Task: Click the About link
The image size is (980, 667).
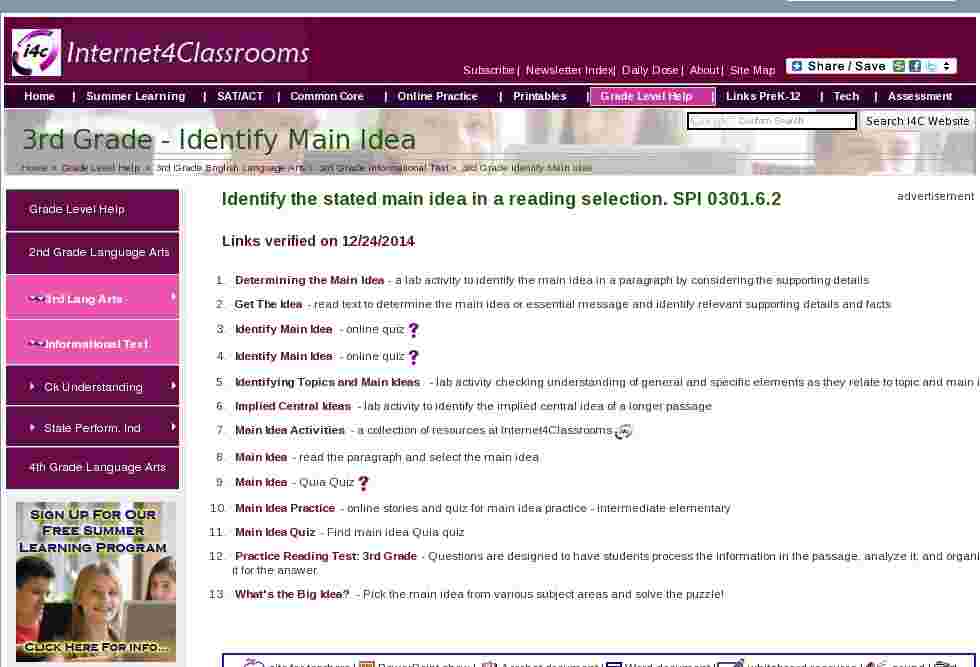Action: [704, 70]
